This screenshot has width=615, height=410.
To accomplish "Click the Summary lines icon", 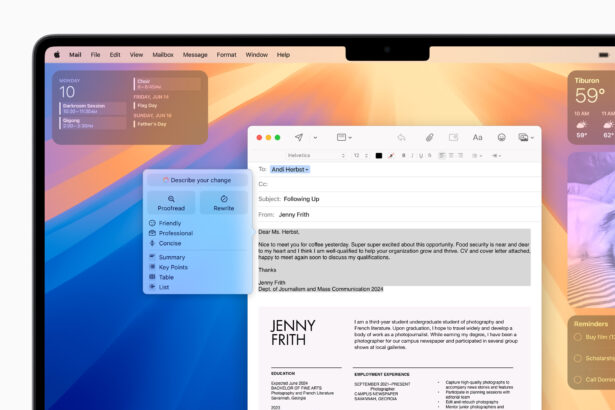I will 152,257.
